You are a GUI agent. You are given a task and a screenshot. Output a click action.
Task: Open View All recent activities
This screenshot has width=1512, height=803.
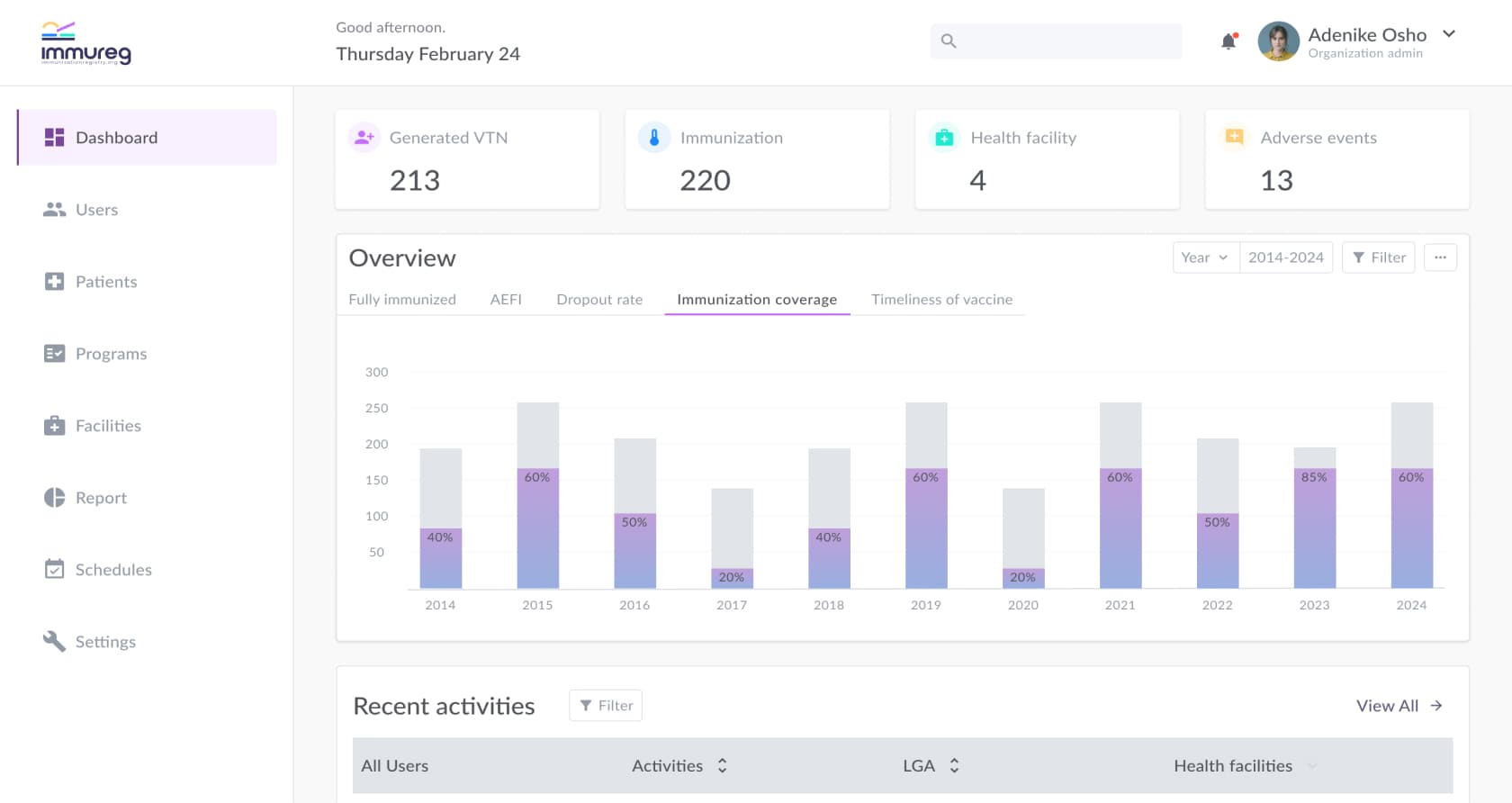pos(1399,706)
